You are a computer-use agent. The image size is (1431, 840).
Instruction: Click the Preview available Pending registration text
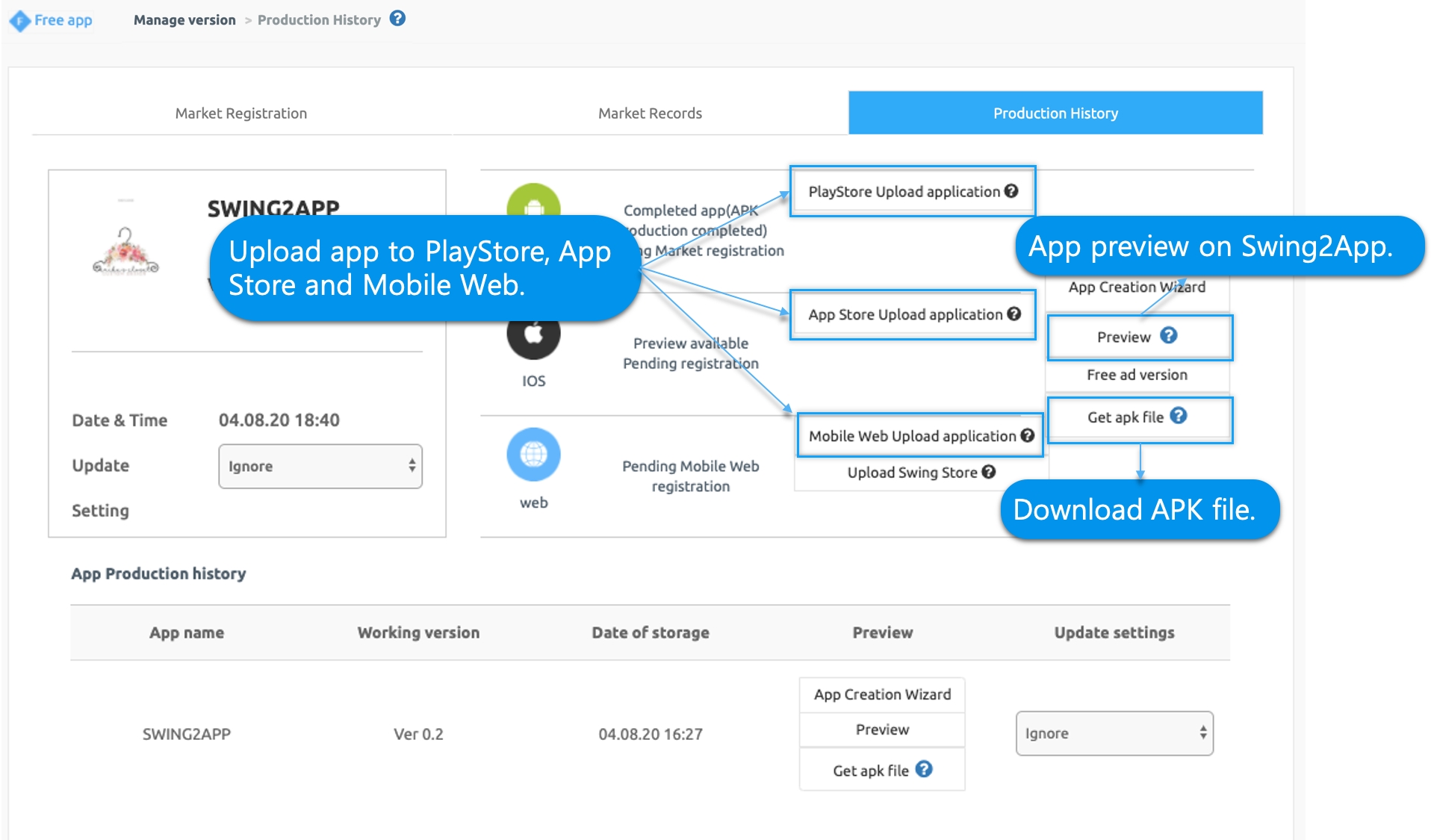(x=691, y=353)
